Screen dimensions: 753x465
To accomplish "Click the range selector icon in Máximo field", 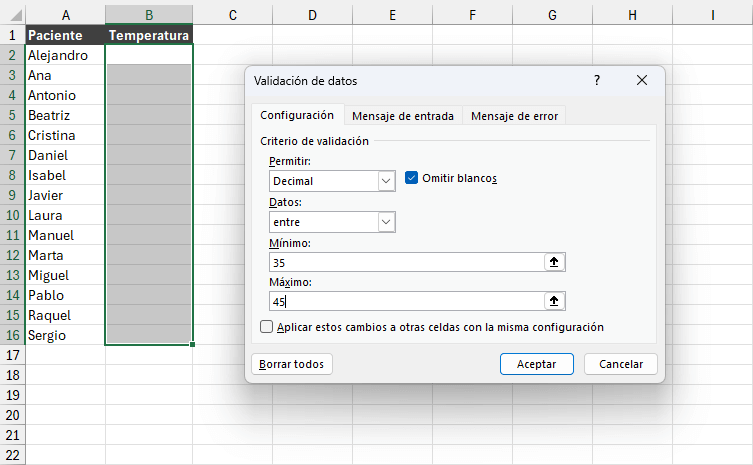I will click(x=554, y=301).
